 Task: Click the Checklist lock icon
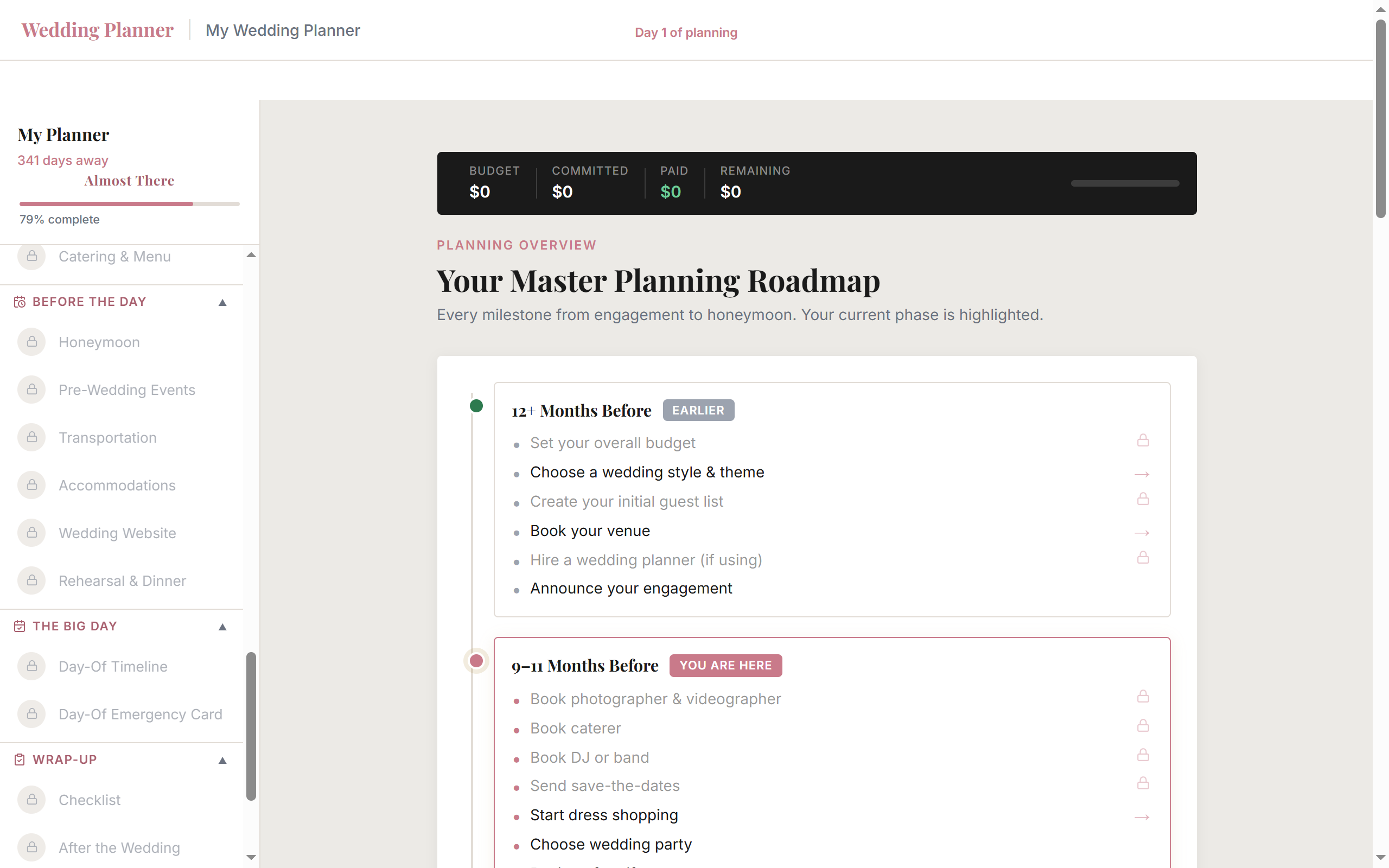click(31, 800)
